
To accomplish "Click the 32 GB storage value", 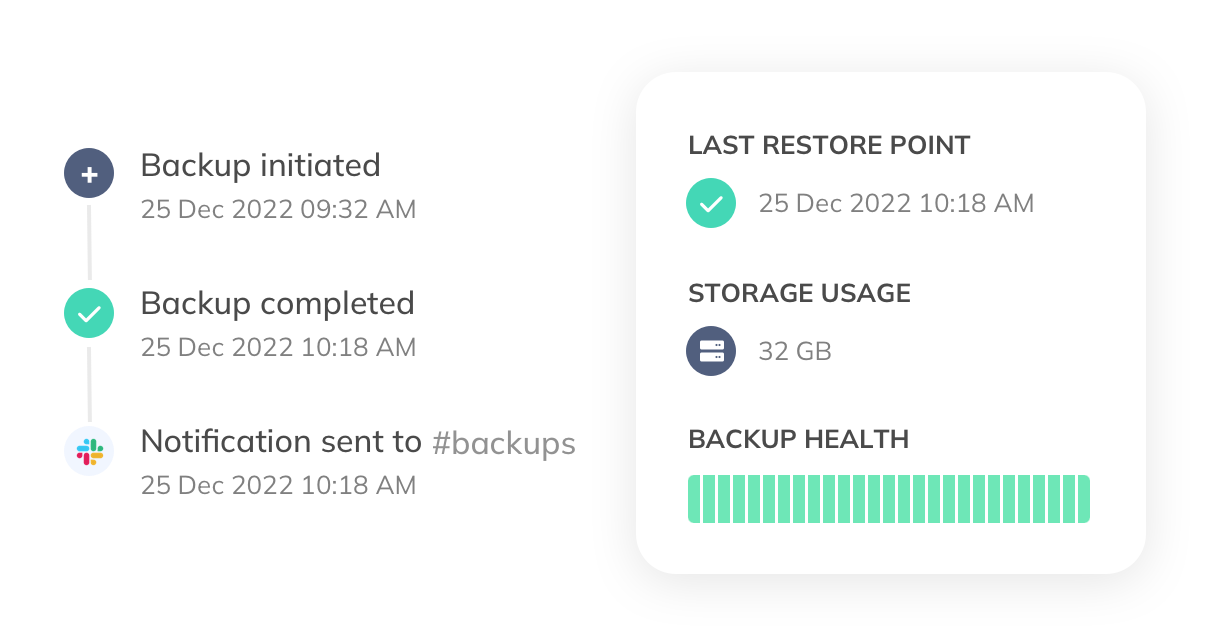I will 795,352.
